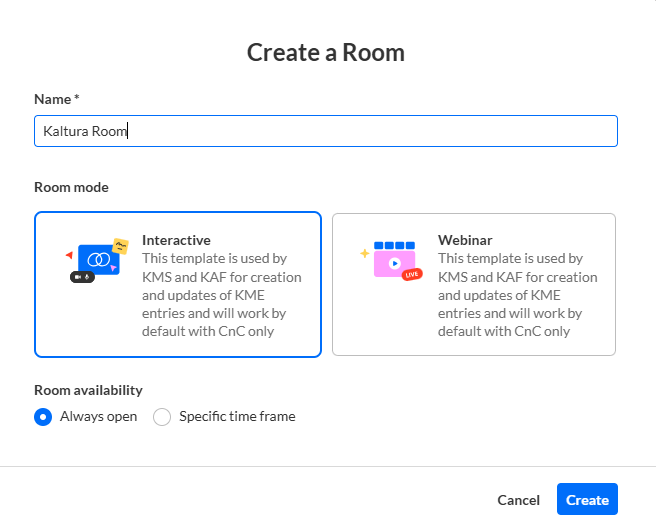Select the Webinar room mode card

tap(474, 284)
